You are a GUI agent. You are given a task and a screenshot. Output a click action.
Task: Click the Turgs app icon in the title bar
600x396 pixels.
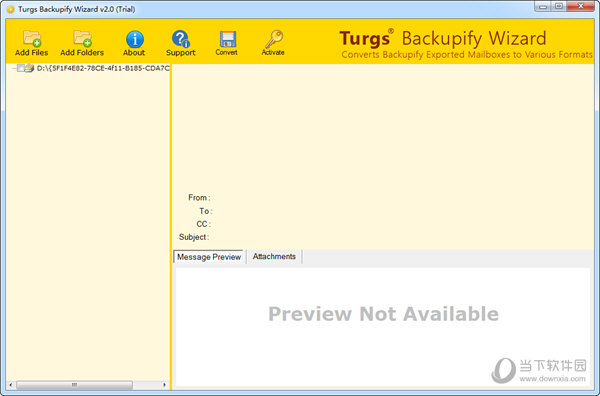pyautogui.click(x=10, y=9)
